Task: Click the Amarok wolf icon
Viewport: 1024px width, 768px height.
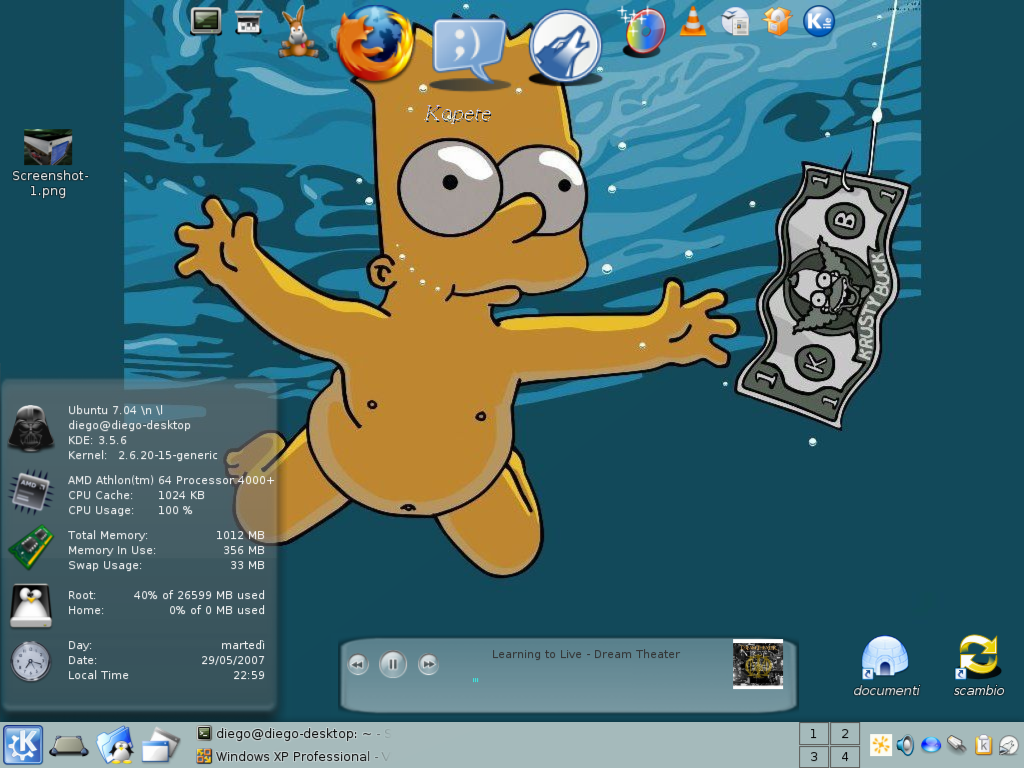Action: click(x=564, y=46)
